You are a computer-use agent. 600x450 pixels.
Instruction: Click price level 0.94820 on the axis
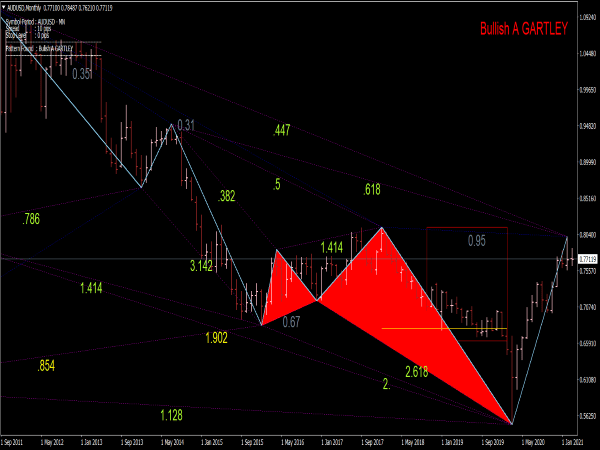coord(588,126)
